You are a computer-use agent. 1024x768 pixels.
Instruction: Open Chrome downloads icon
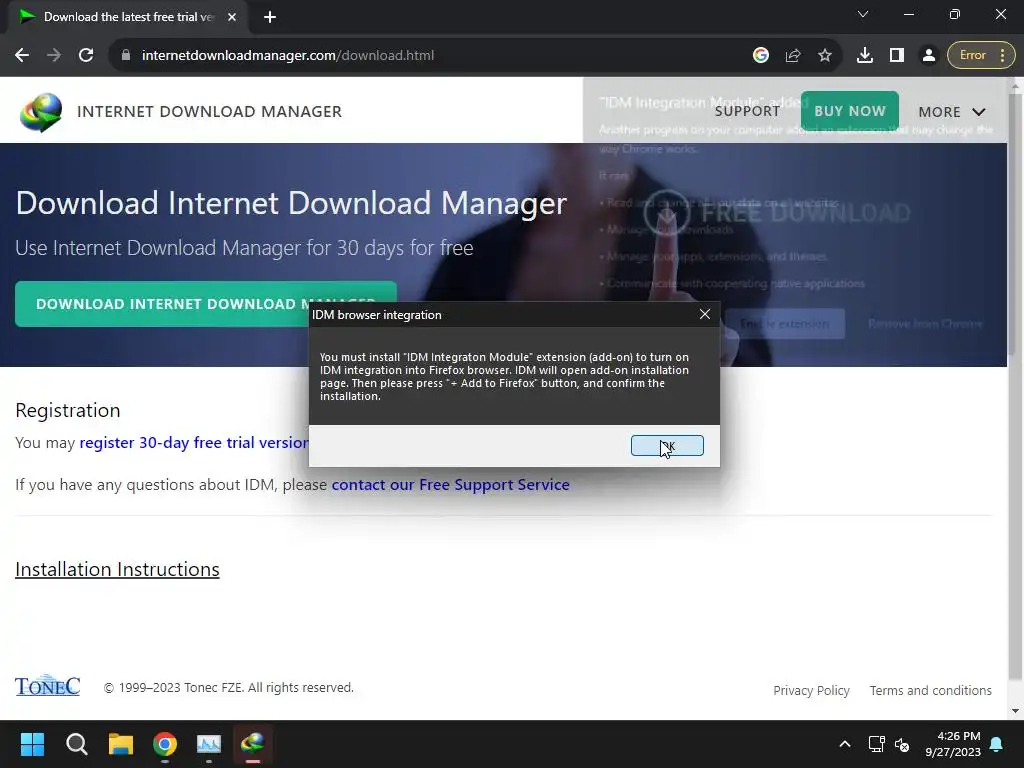coord(865,56)
